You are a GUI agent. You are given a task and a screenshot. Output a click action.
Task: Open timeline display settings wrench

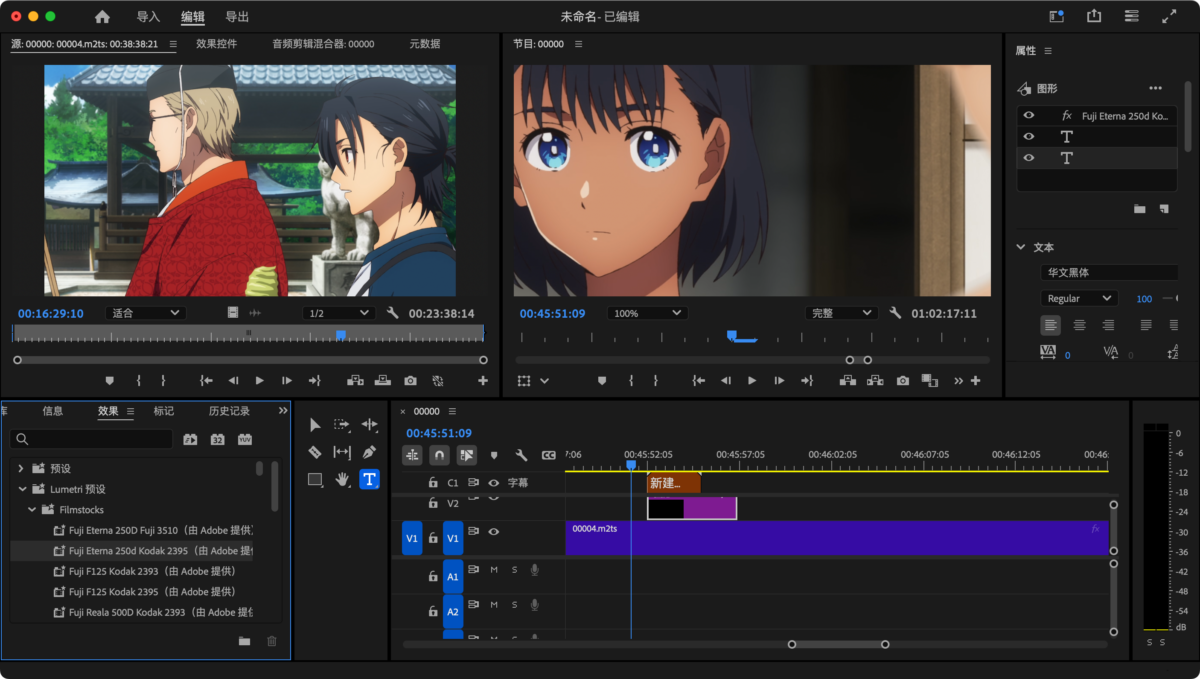pyautogui.click(x=521, y=455)
